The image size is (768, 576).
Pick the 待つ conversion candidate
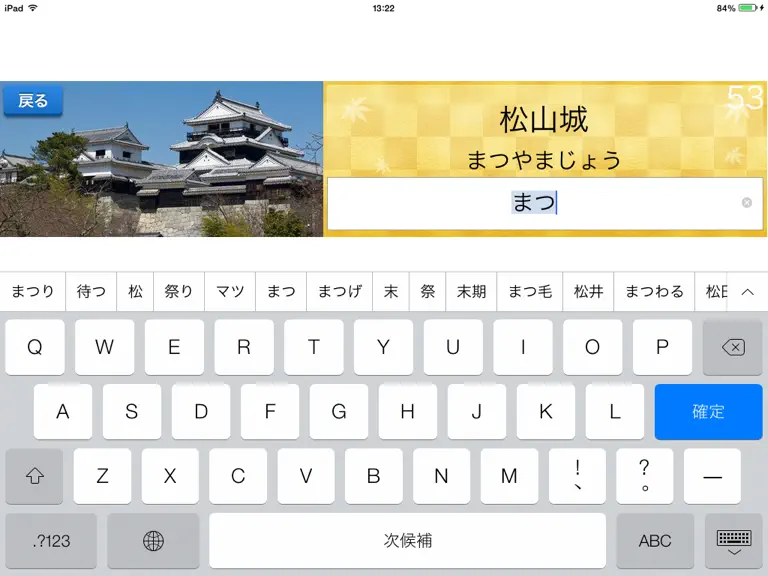91,292
